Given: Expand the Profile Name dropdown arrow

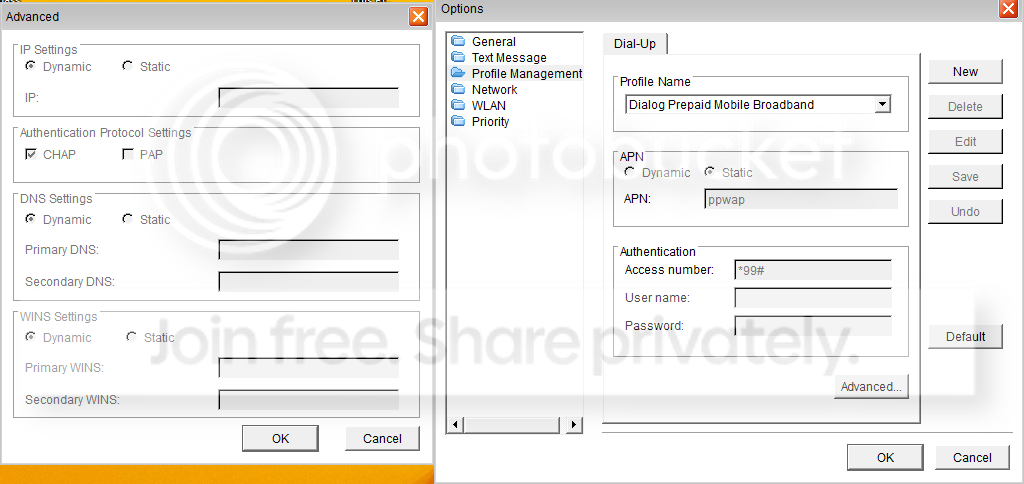Looking at the screenshot, I should tap(882, 104).
